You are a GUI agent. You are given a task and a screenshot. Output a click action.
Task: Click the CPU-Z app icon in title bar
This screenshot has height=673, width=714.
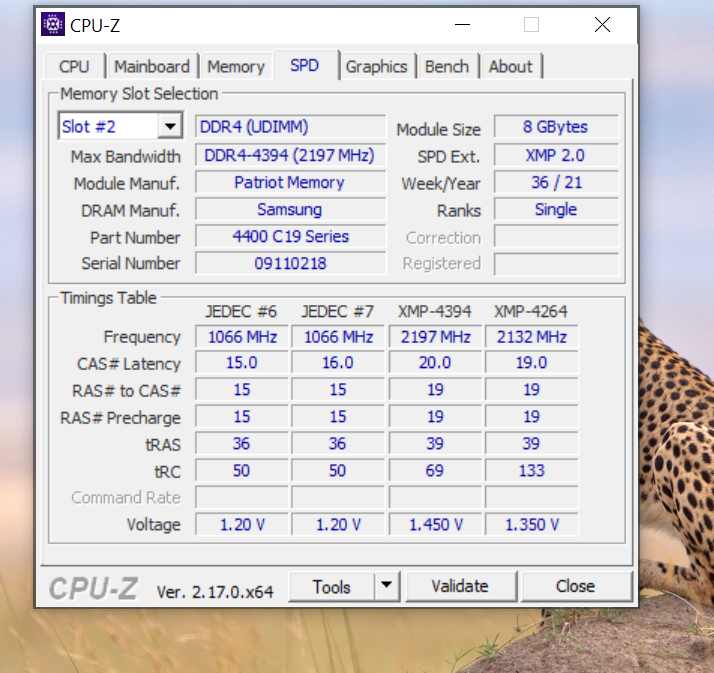[53, 25]
